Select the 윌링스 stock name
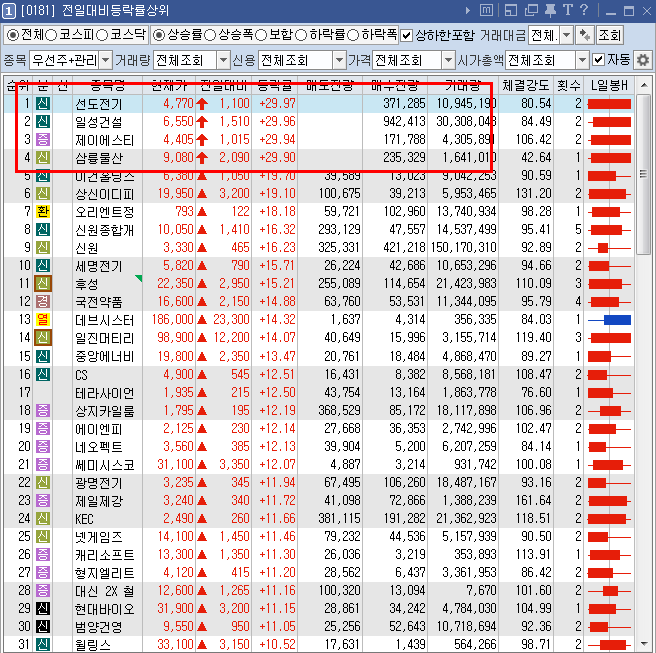 92,645
